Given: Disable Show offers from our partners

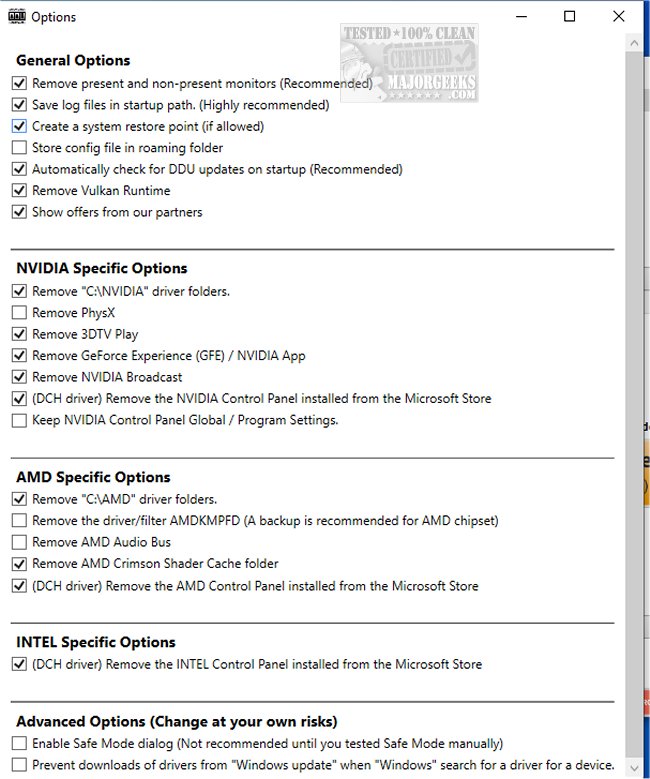Looking at the screenshot, I should (20, 212).
